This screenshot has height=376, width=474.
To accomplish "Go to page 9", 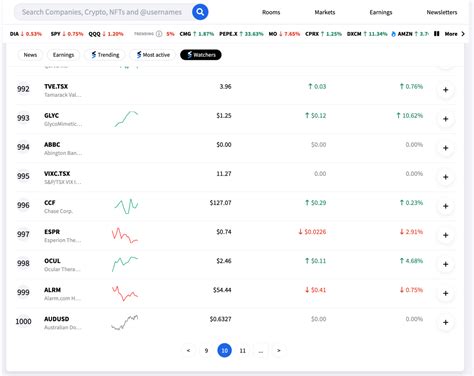I will click(x=206, y=350).
